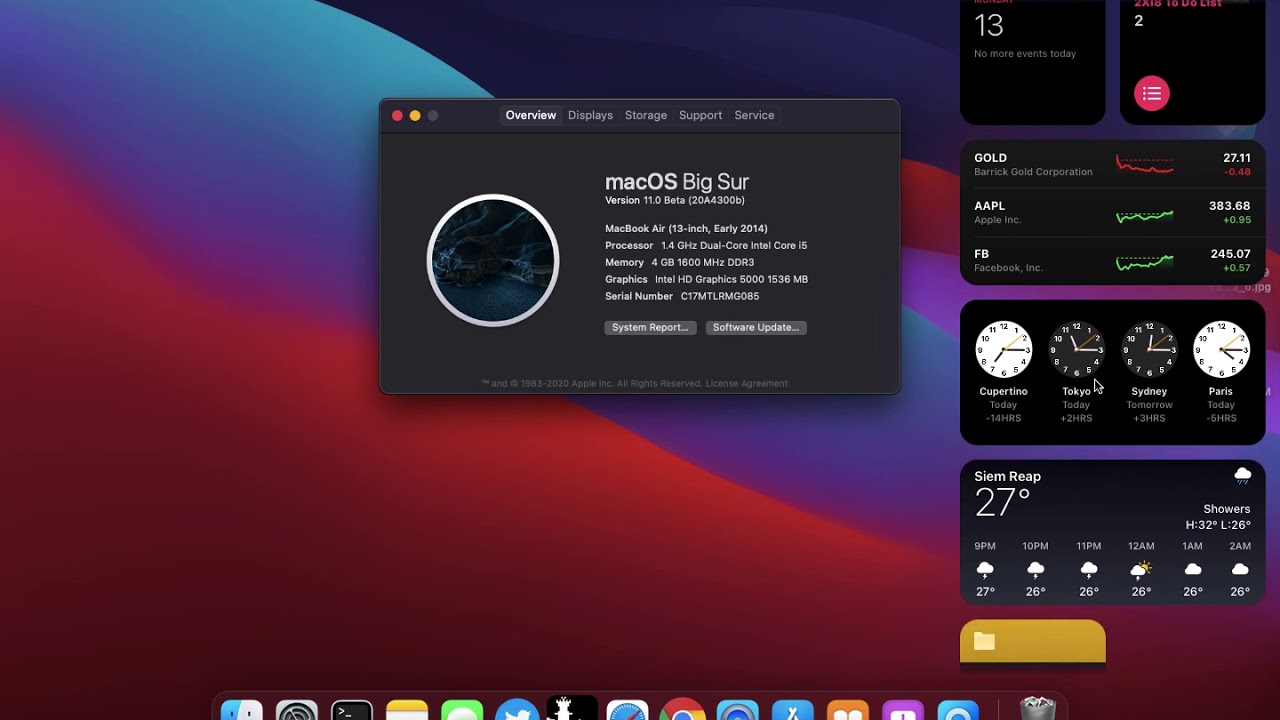Launch Terminal from the Dock
The image size is (1280, 720).
click(x=352, y=710)
